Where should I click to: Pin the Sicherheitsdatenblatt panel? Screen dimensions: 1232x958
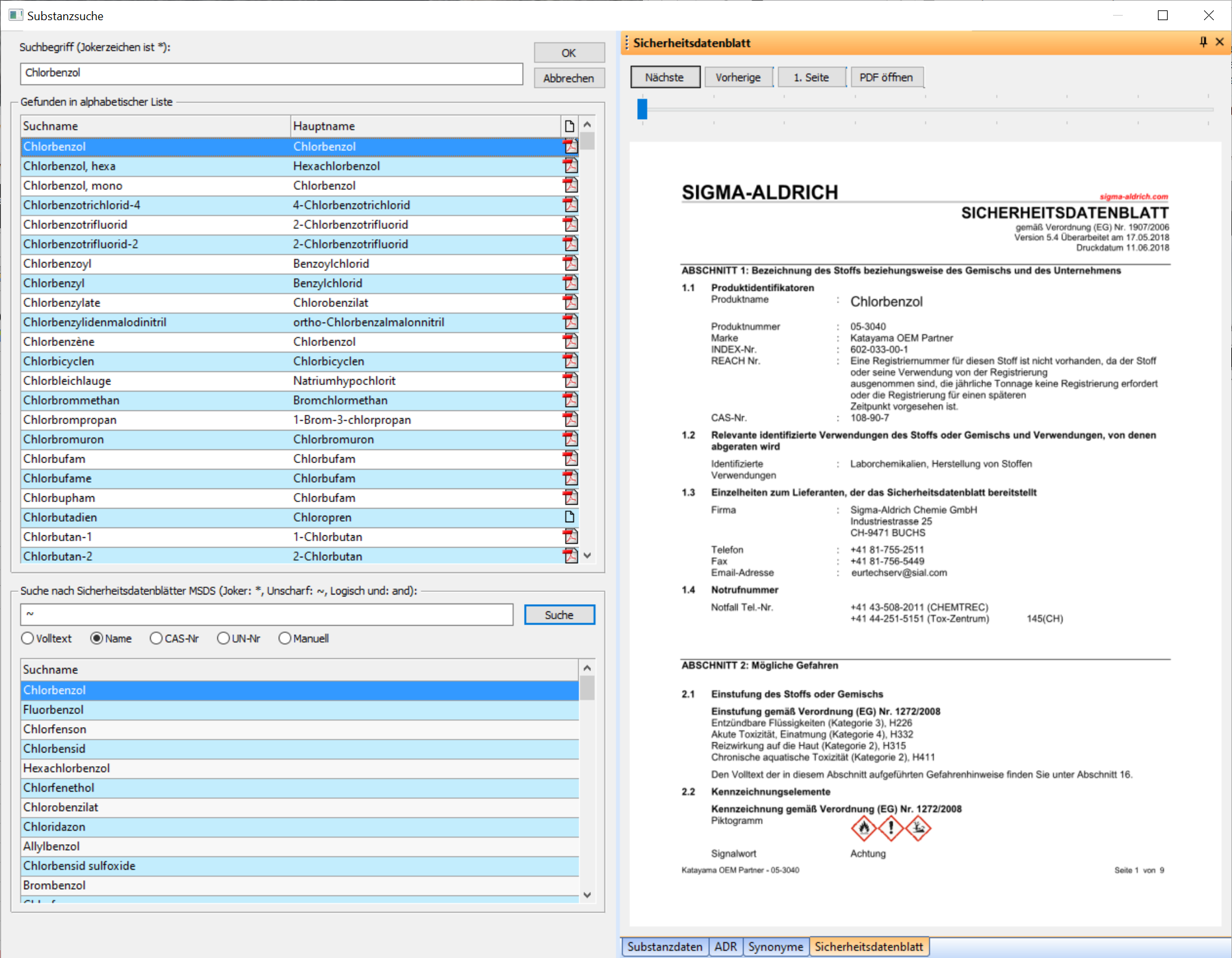click(x=1203, y=42)
